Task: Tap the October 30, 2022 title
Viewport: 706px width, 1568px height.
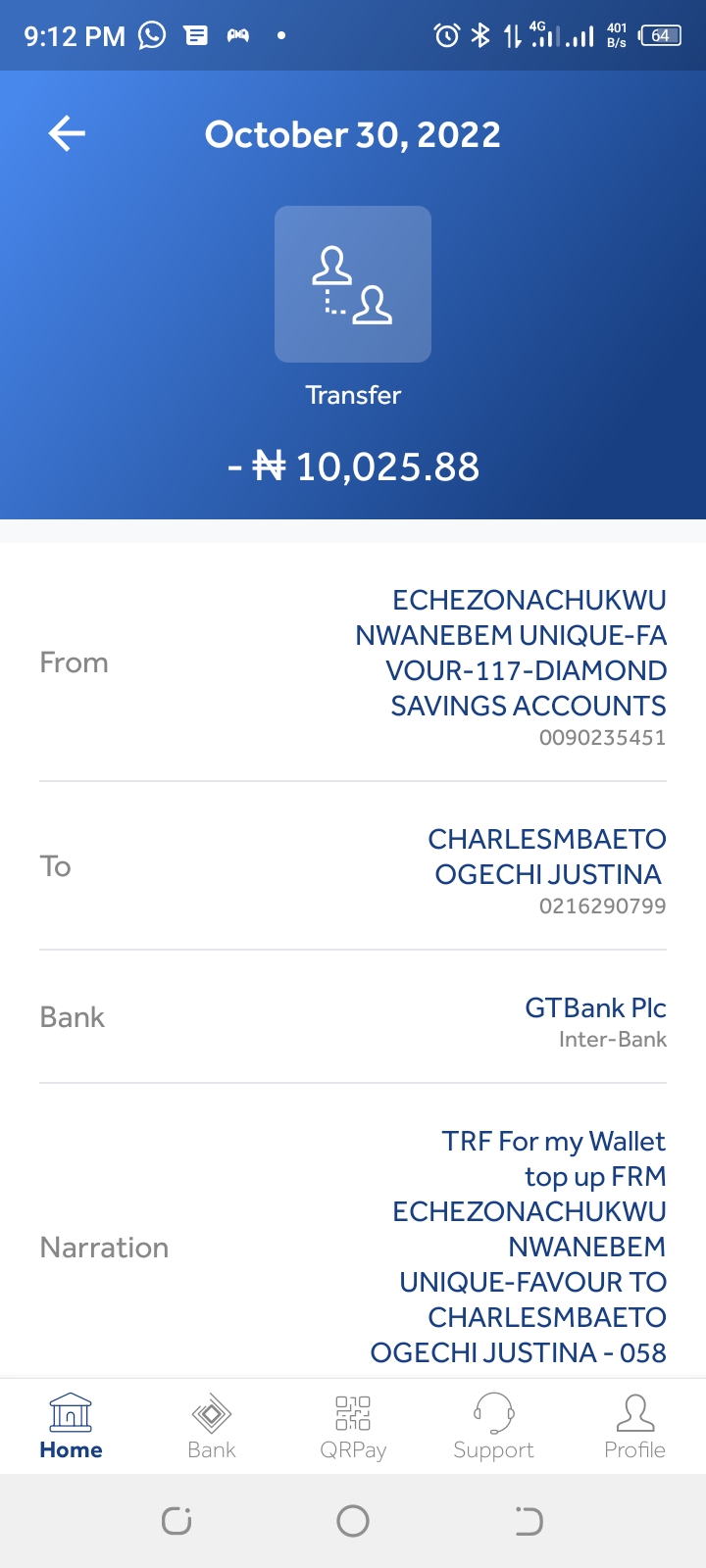Action: [353, 134]
